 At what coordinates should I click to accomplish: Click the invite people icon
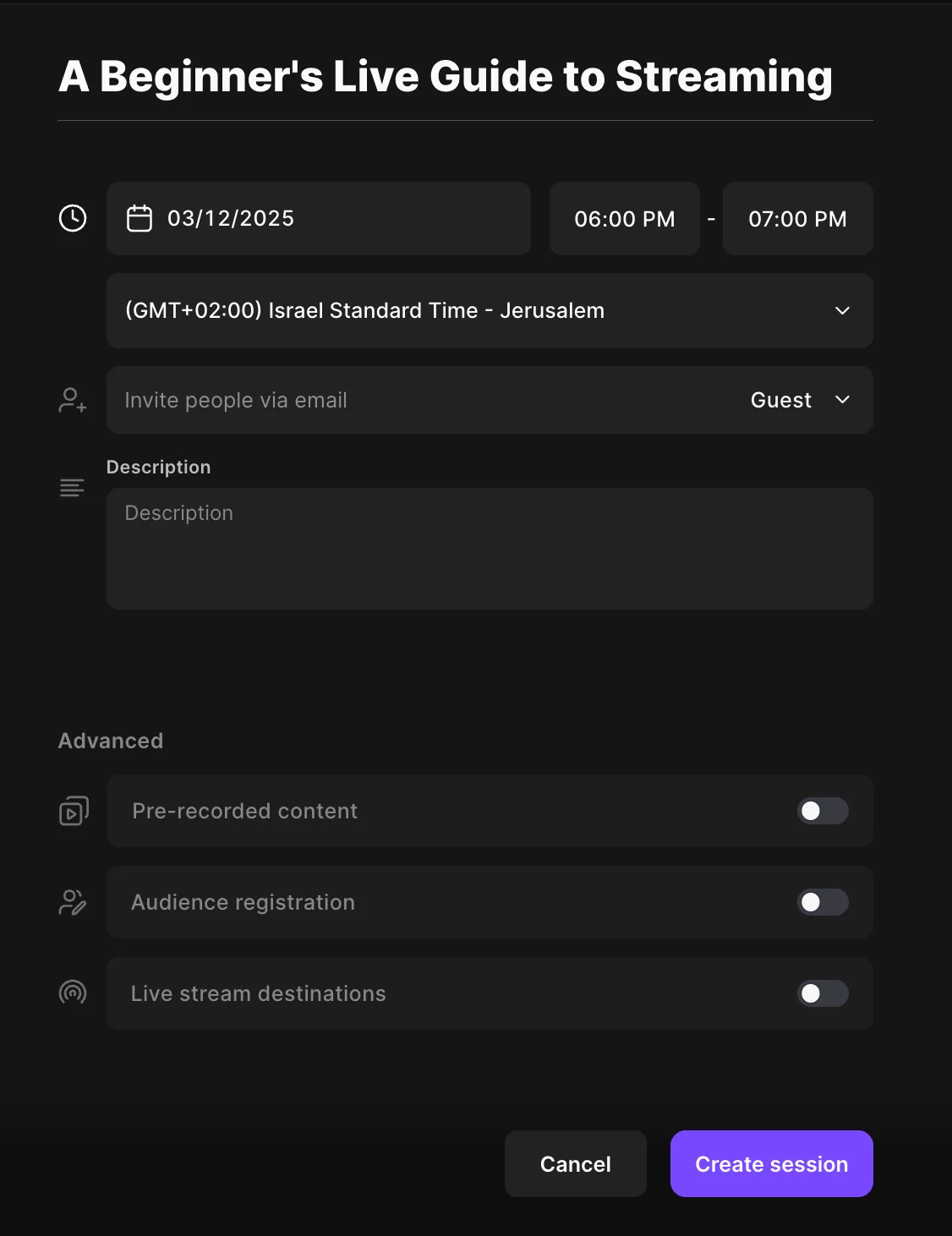coord(72,400)
